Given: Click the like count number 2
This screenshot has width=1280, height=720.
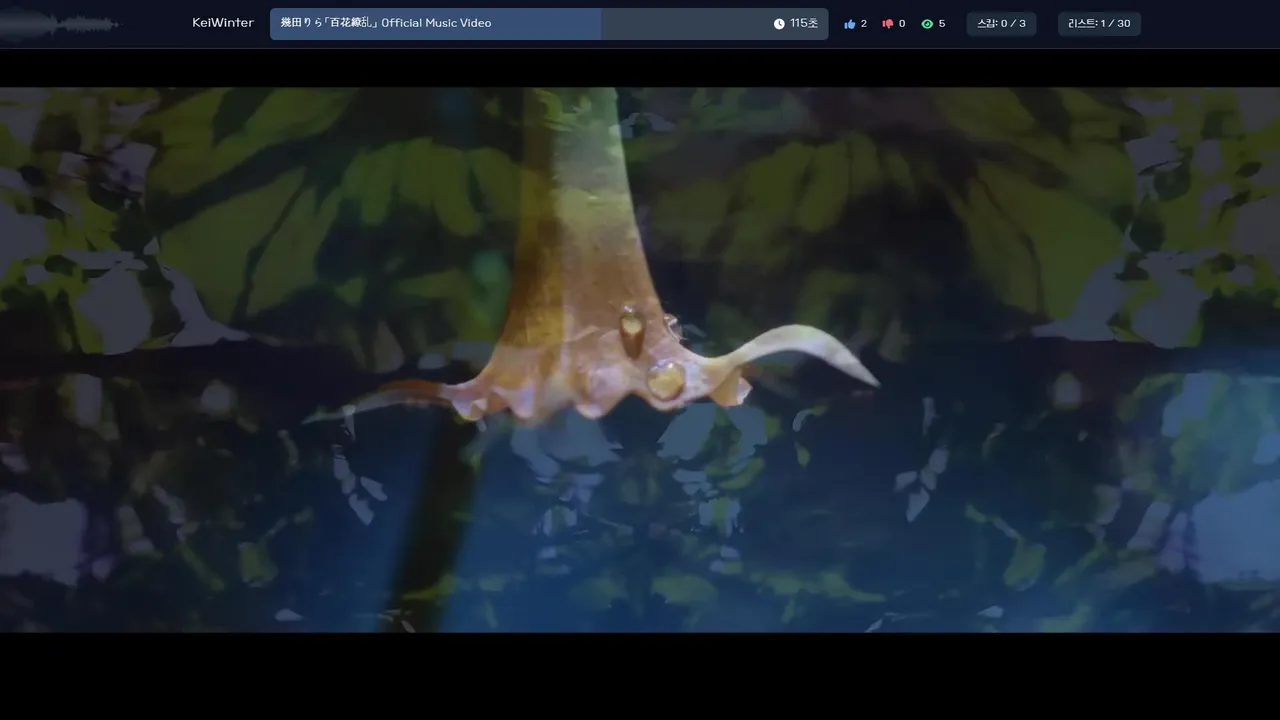Looking at the screenshot, I should click(x=864, y=24).
